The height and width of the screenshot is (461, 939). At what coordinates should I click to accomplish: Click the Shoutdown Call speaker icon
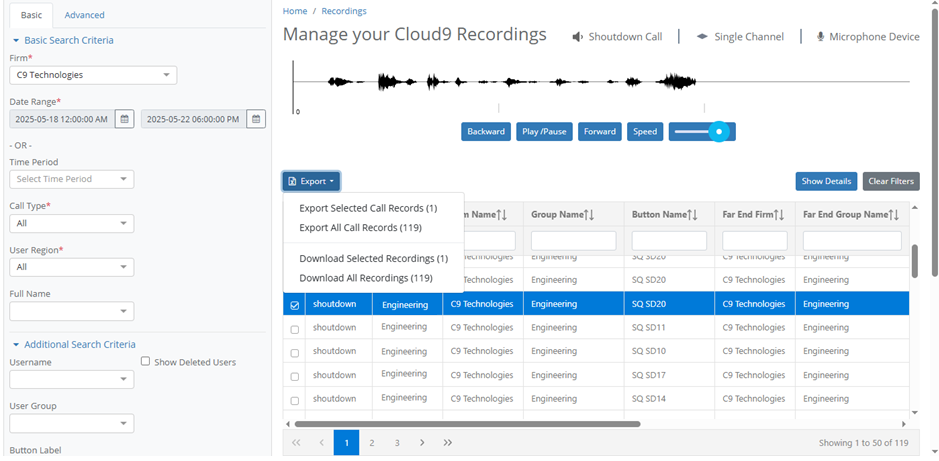tap(577, 37)
